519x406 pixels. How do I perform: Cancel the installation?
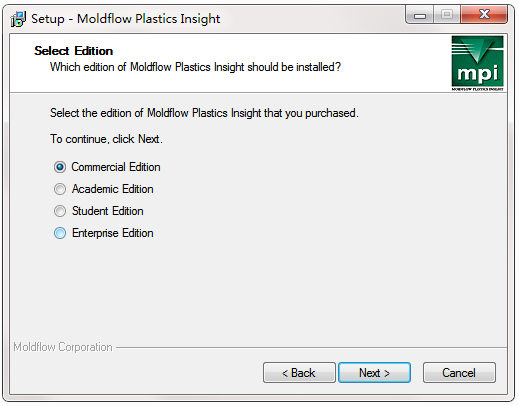coord(459,373)
